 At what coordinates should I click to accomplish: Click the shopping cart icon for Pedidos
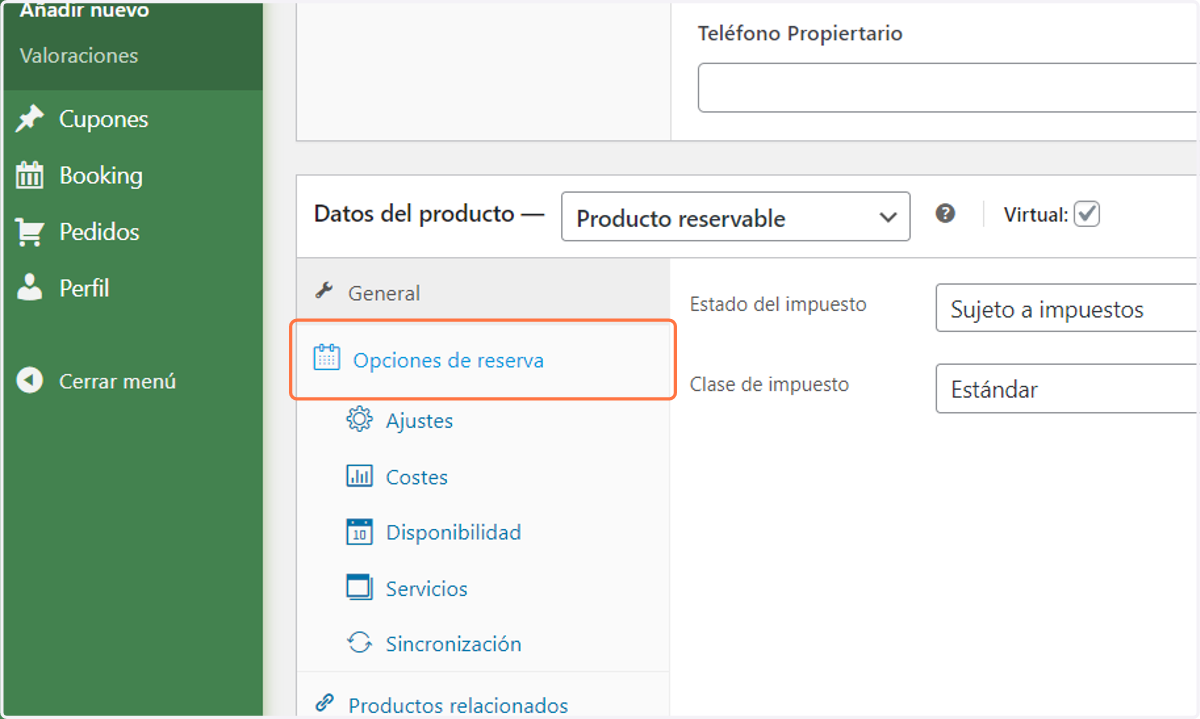[30, 232]
